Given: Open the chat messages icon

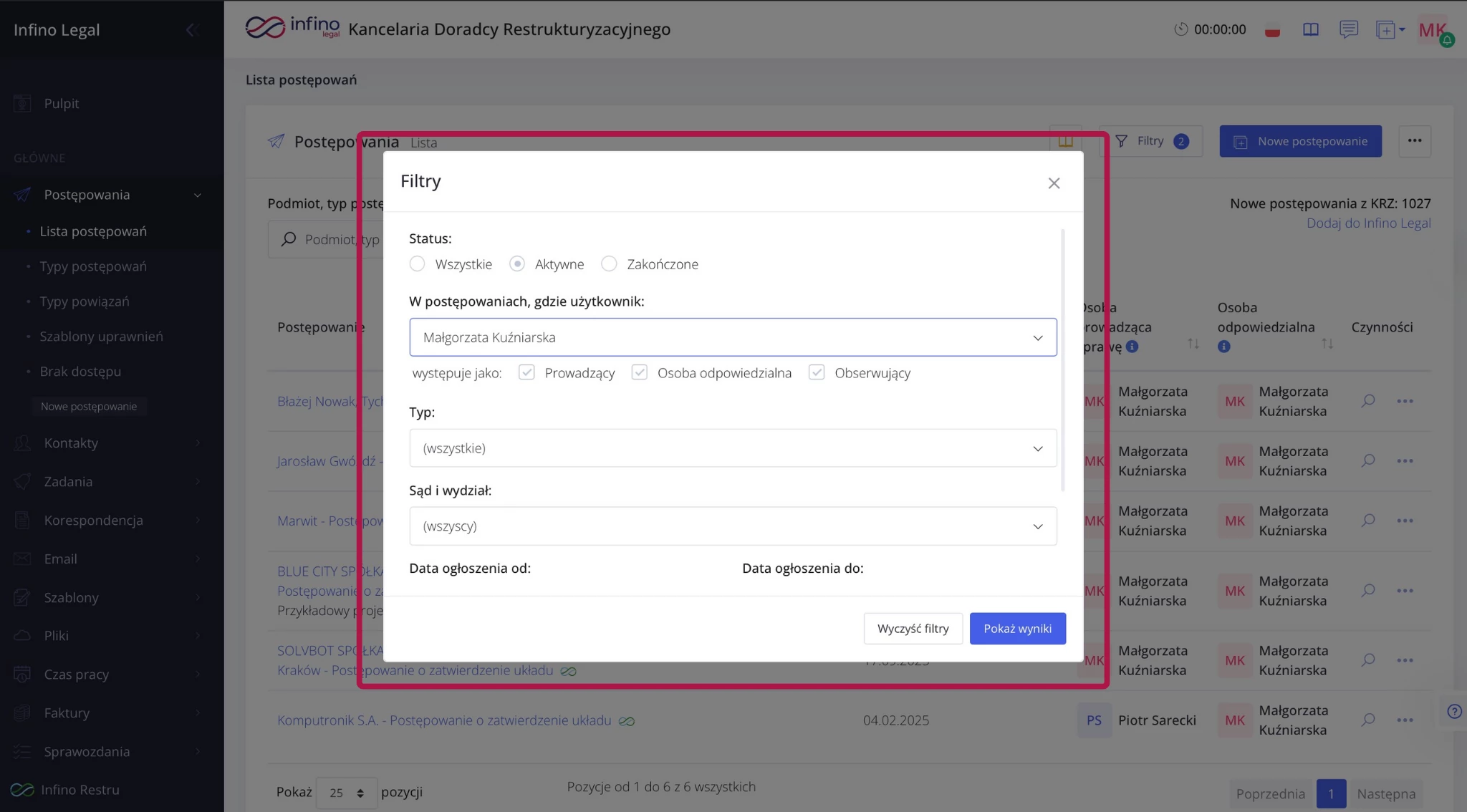Looking at the screenshot, I should coord(1348,29).
